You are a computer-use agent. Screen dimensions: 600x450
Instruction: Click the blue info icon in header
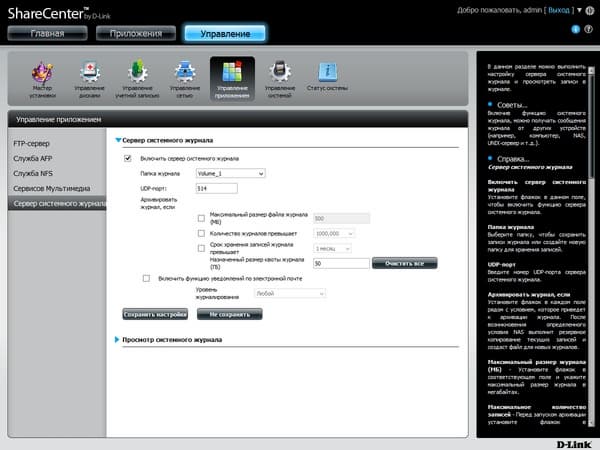coord(576,29)
